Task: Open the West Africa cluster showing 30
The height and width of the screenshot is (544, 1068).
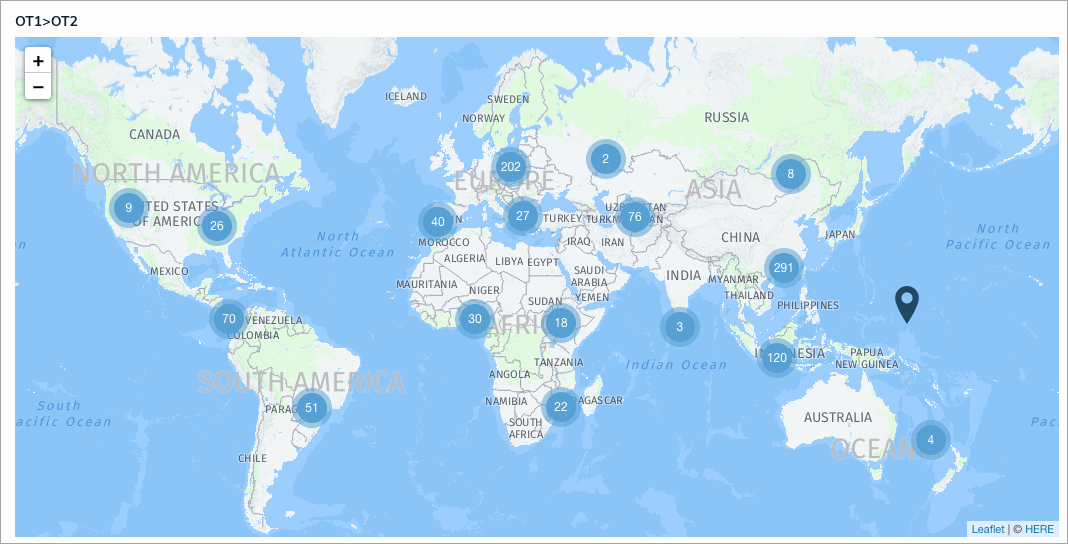Action: click(x=475, y=319)
